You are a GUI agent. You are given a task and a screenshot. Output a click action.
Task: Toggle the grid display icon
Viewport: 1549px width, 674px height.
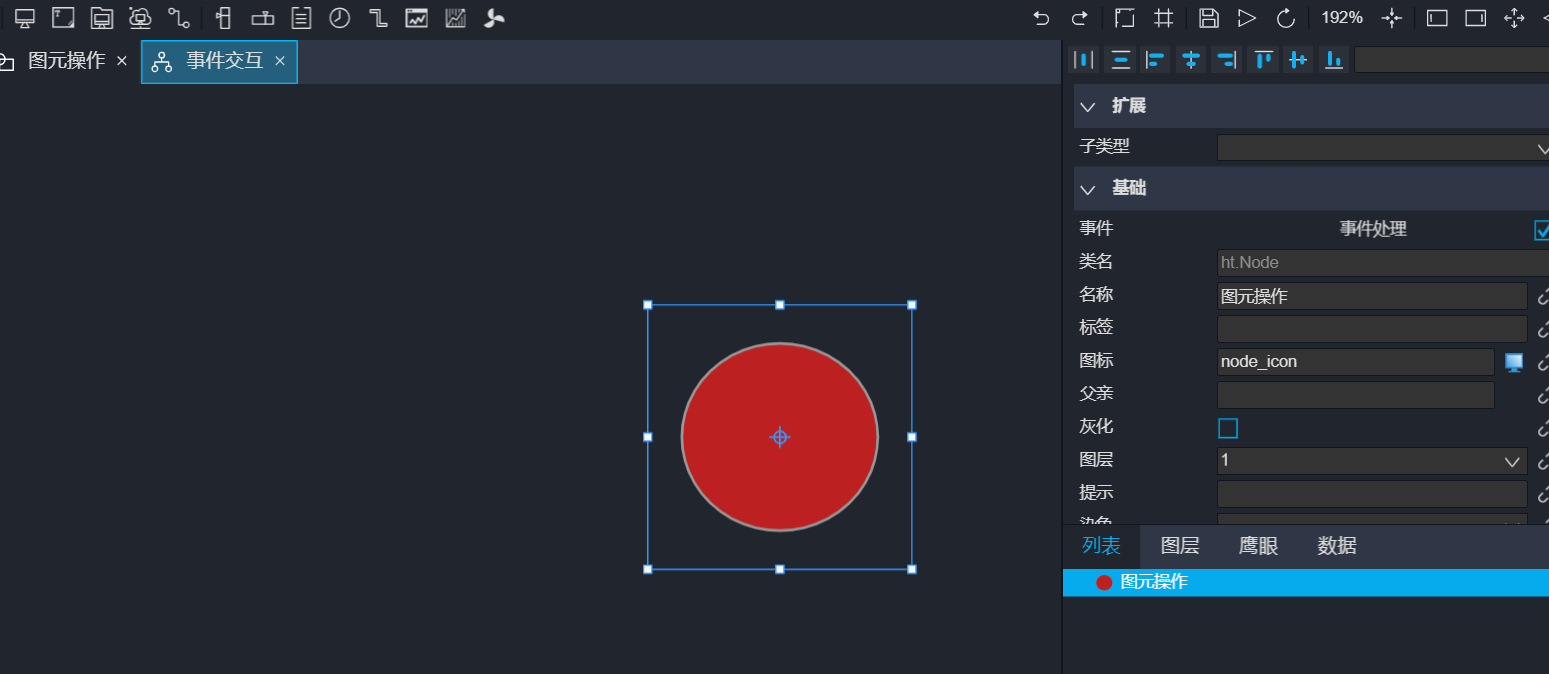(1163, 18)
